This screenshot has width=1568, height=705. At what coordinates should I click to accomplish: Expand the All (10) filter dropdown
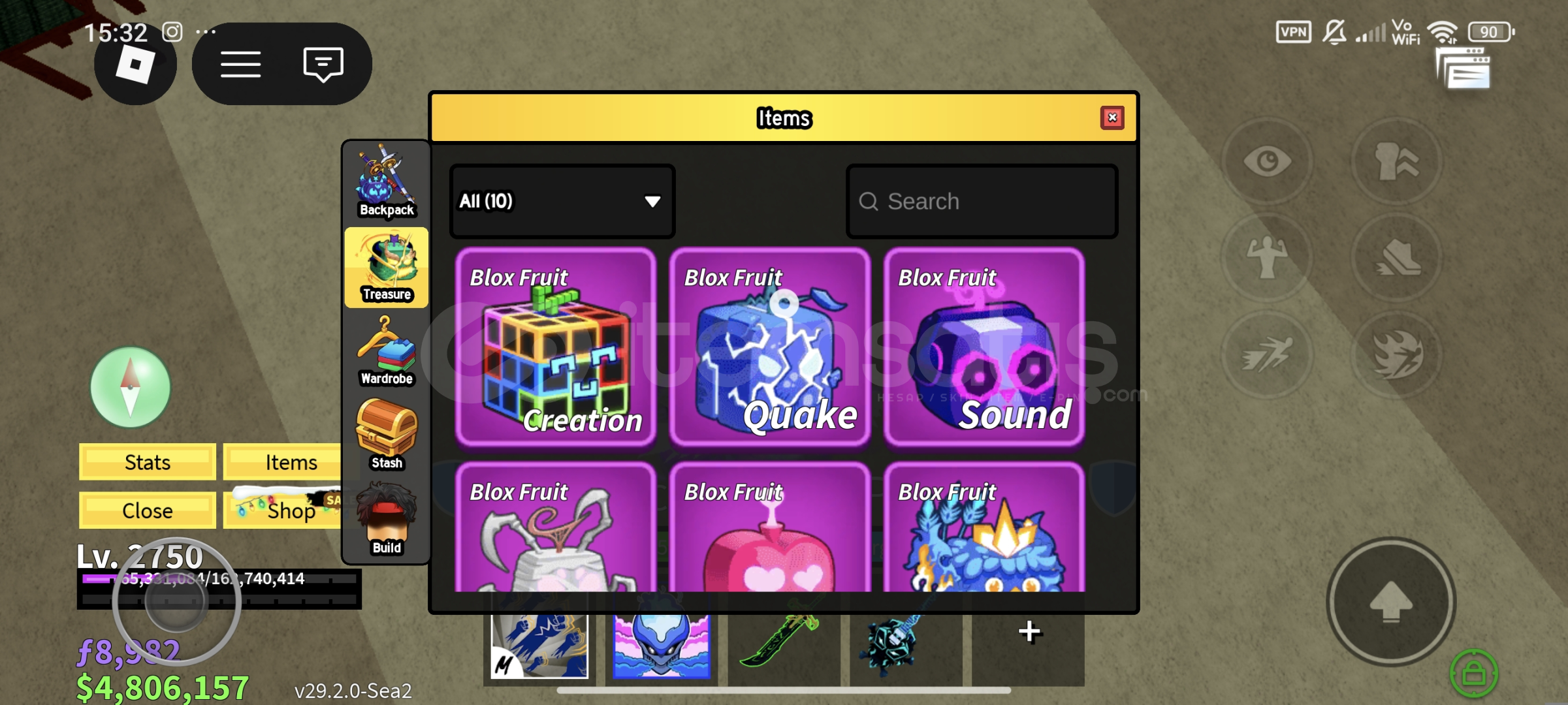562,201
